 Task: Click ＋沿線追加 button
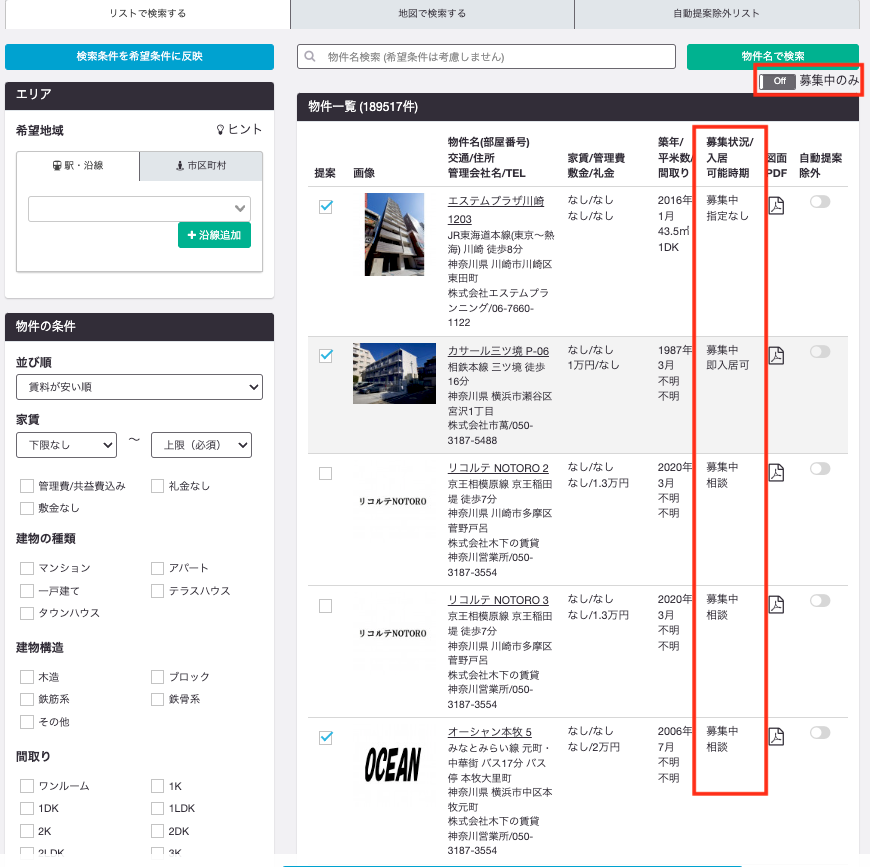click(x=214, y=235)
